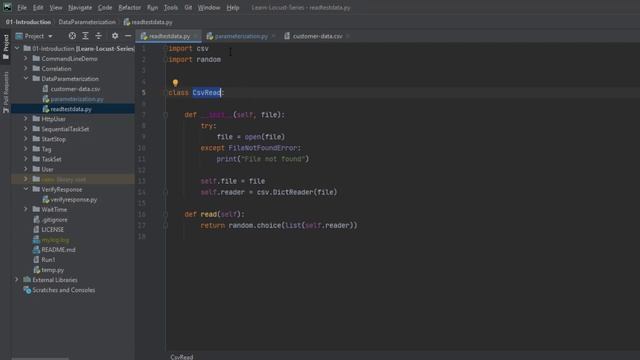This screenshot has height=360, width=640.
Task: Click the Collapse All icon in Project toolbar
Action: coord(98,36)
